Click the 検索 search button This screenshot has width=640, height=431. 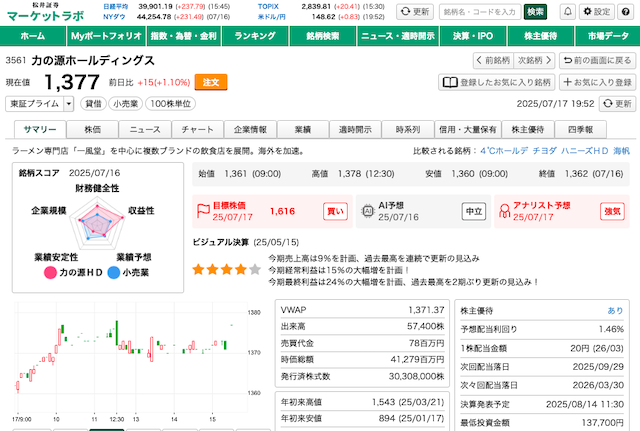point(535,12)
